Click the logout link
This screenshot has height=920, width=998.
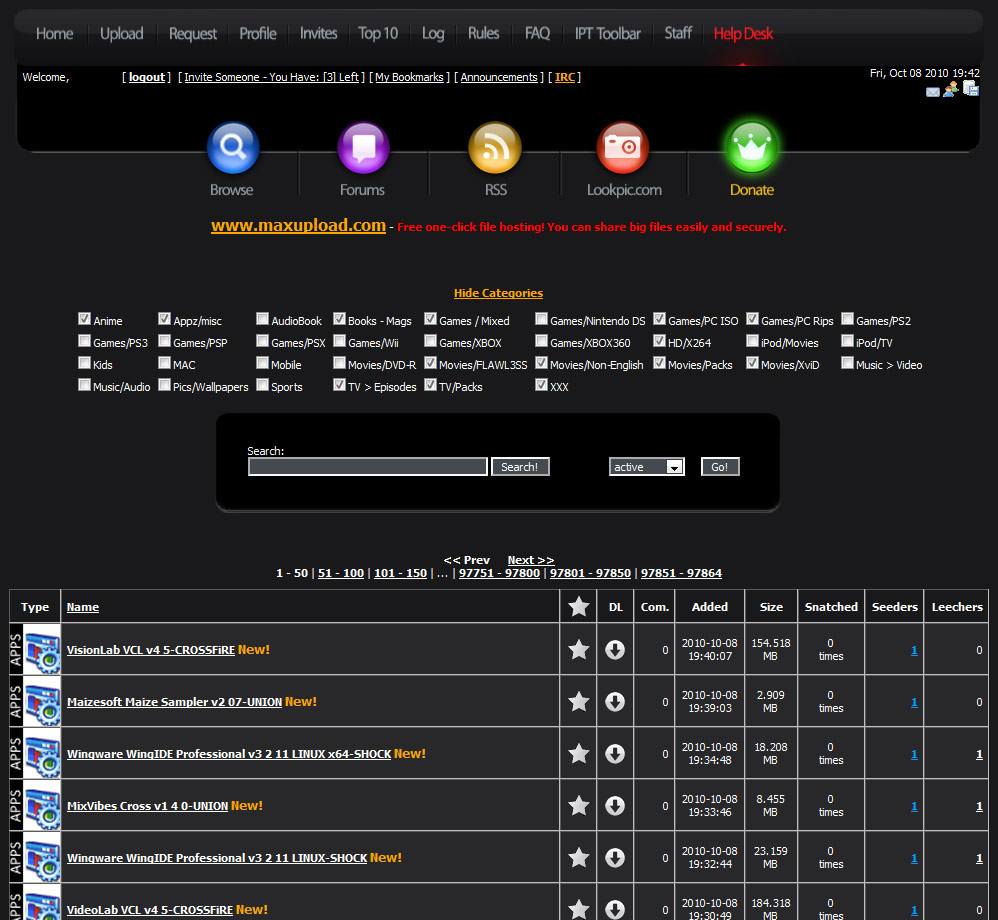(147, 77)
